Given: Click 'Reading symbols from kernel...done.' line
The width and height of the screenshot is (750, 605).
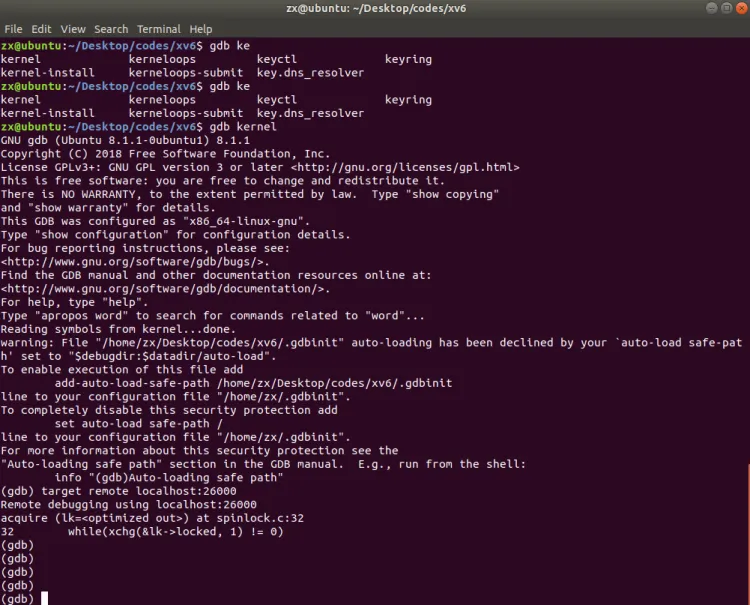Looking at the screenshot, I should (118, 329).
